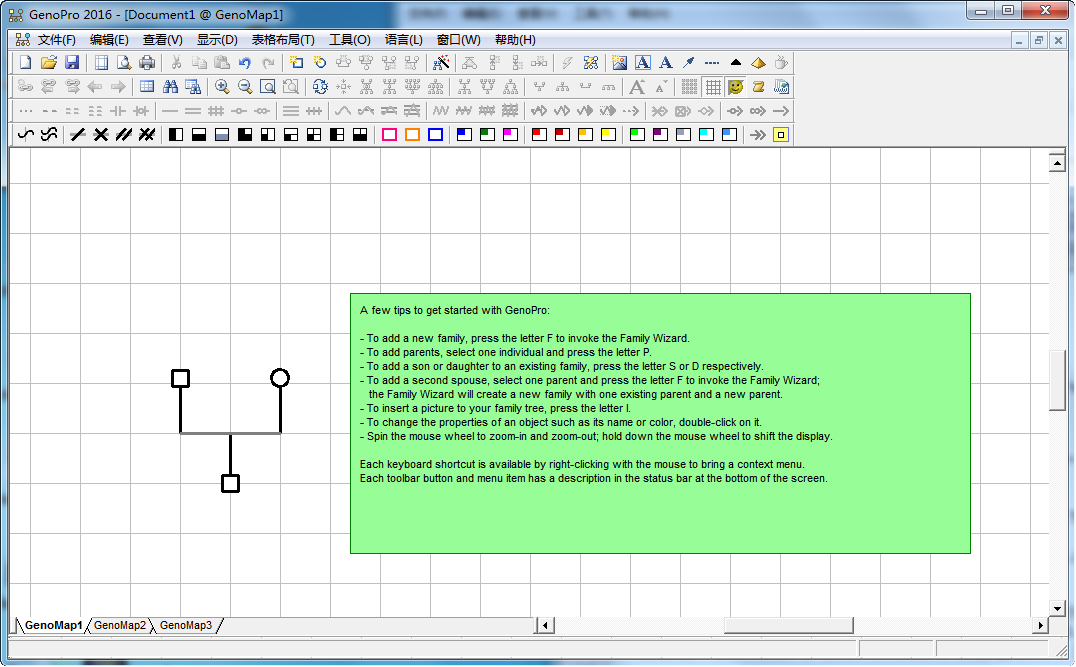
Task: Launch the Family Wizard magic wand icon
Action: [441, 62]
